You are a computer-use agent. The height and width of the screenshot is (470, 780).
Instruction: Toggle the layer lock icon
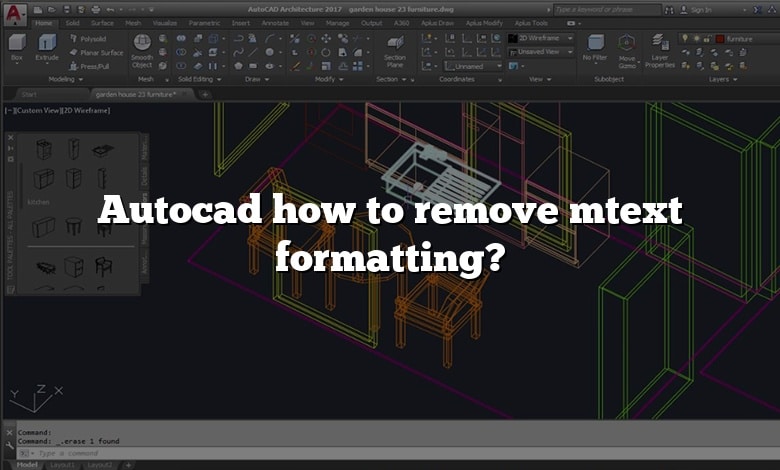coord(706,38)
